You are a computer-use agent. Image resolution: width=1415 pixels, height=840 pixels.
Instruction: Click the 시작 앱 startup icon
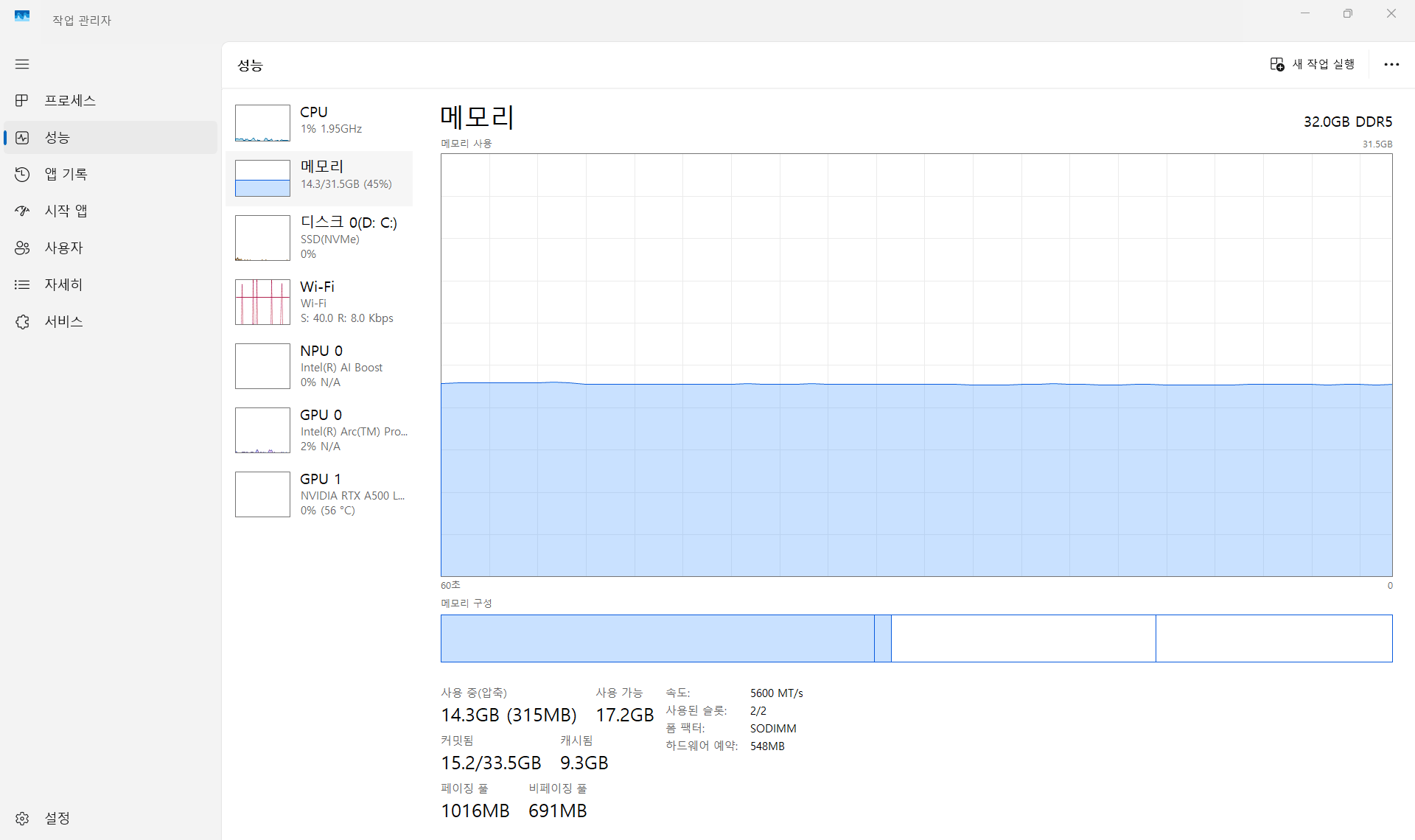22,211
